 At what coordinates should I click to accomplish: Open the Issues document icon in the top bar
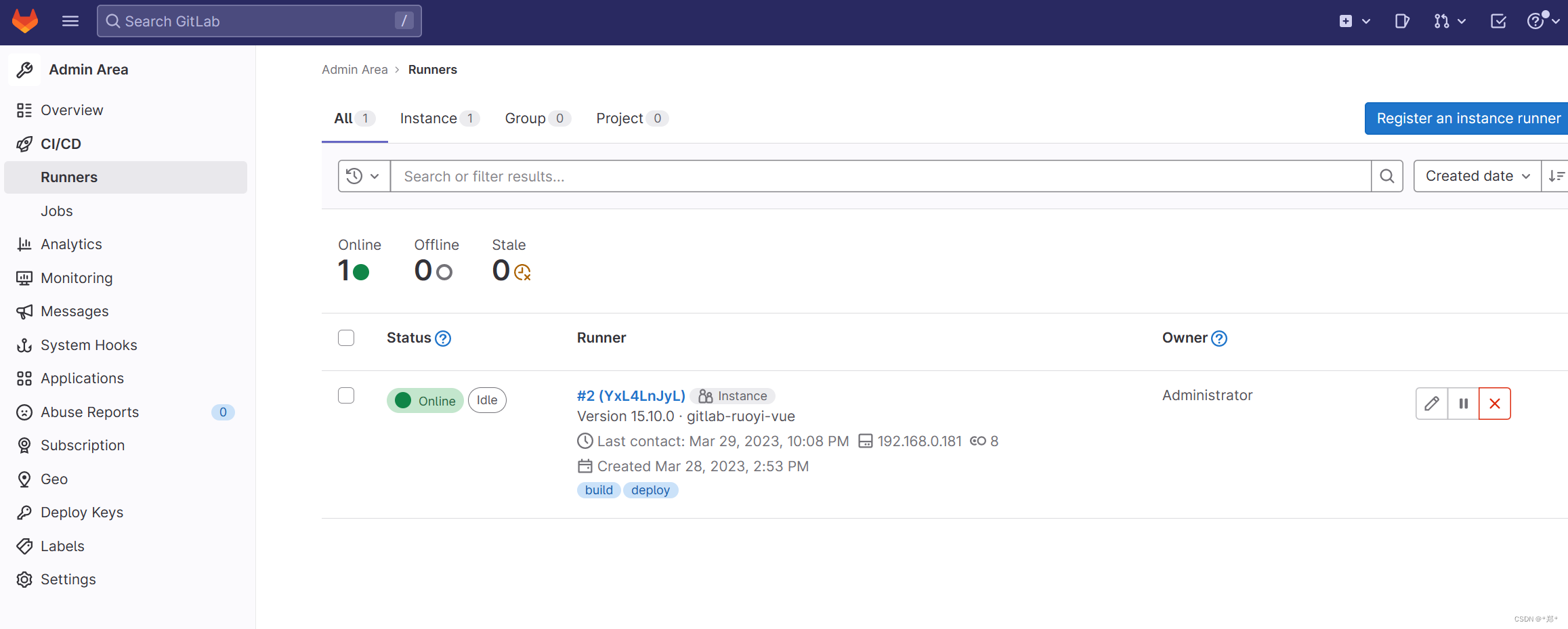tap(1401, 21)
